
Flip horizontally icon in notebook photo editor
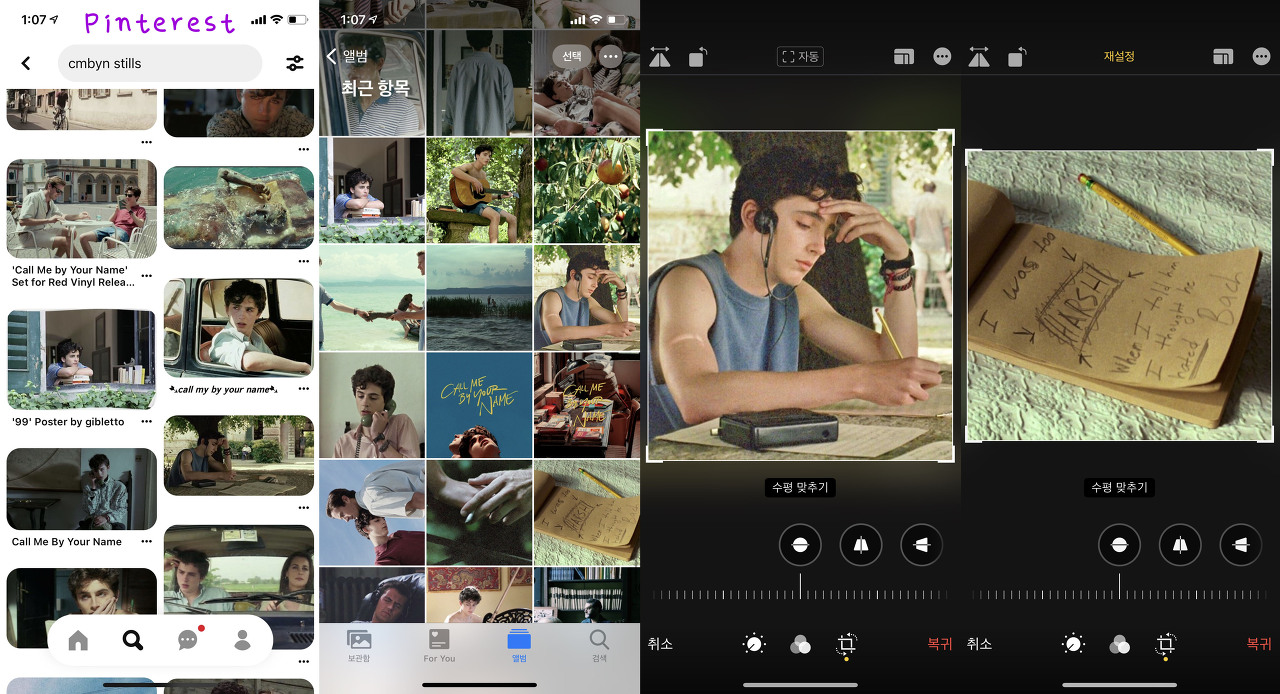pos(979,57)
